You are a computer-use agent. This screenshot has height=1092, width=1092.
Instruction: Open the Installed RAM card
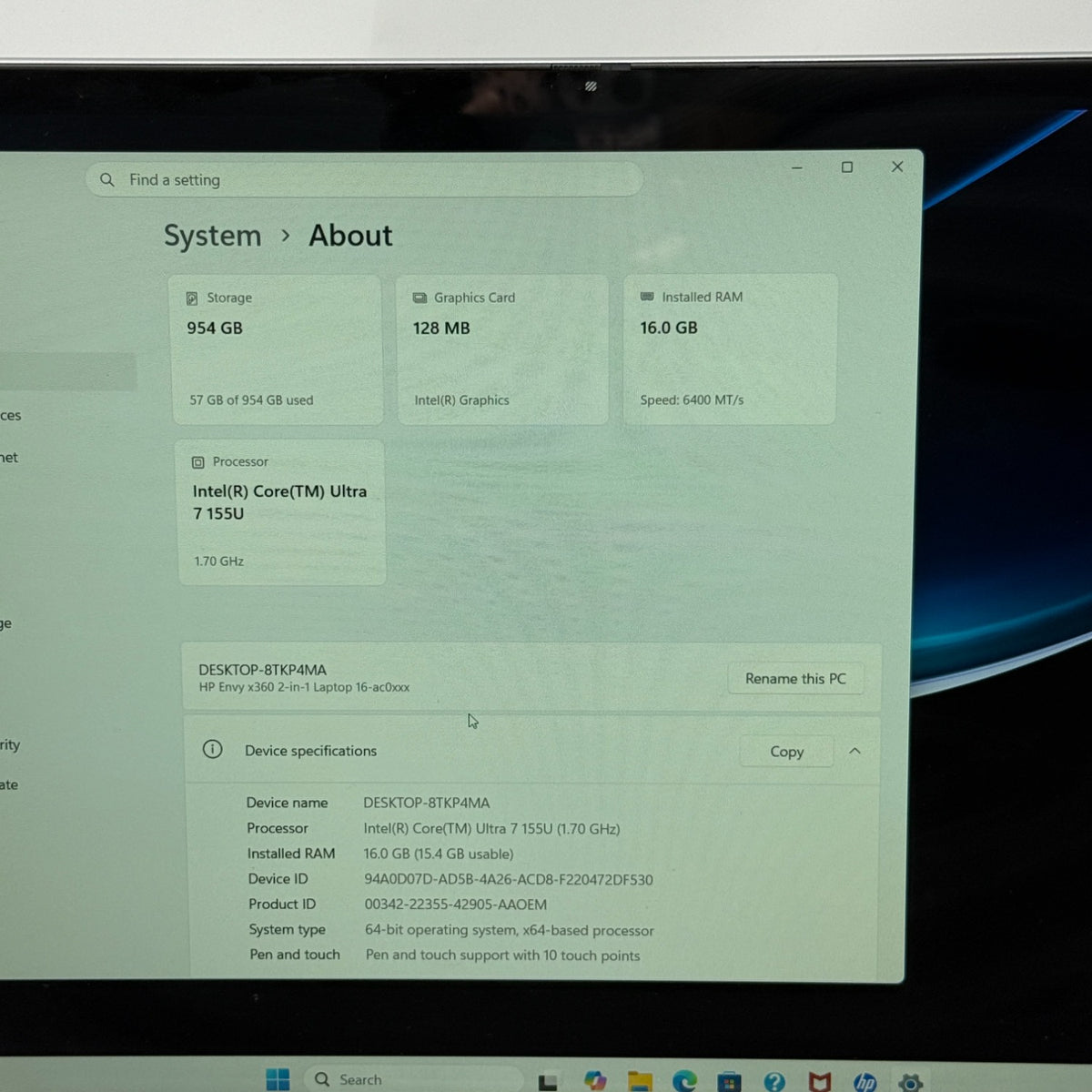[730, 349]
